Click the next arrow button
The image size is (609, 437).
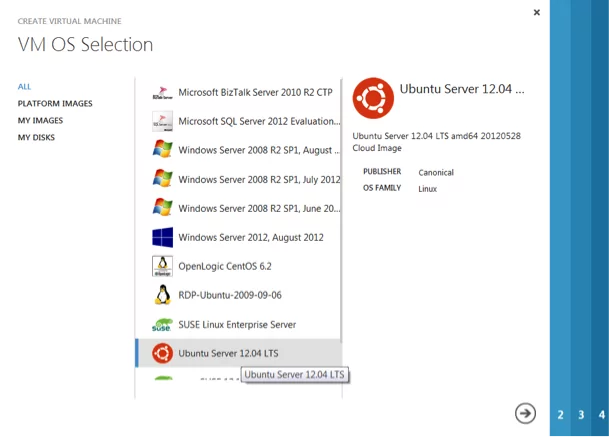pos(525,413)
